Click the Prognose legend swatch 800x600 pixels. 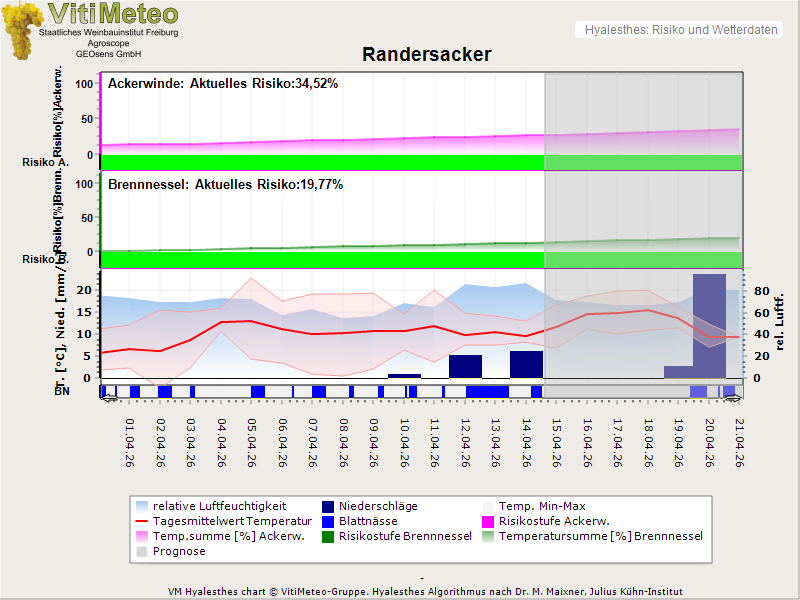coord(143,551)
